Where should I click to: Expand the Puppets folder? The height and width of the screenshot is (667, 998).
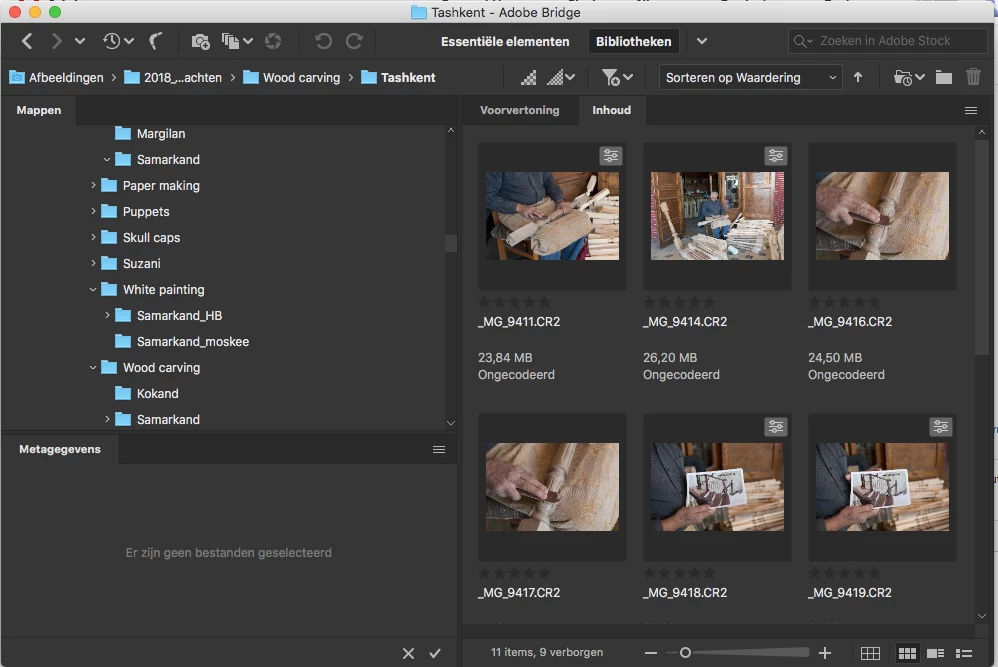click(x=94, y=211)
